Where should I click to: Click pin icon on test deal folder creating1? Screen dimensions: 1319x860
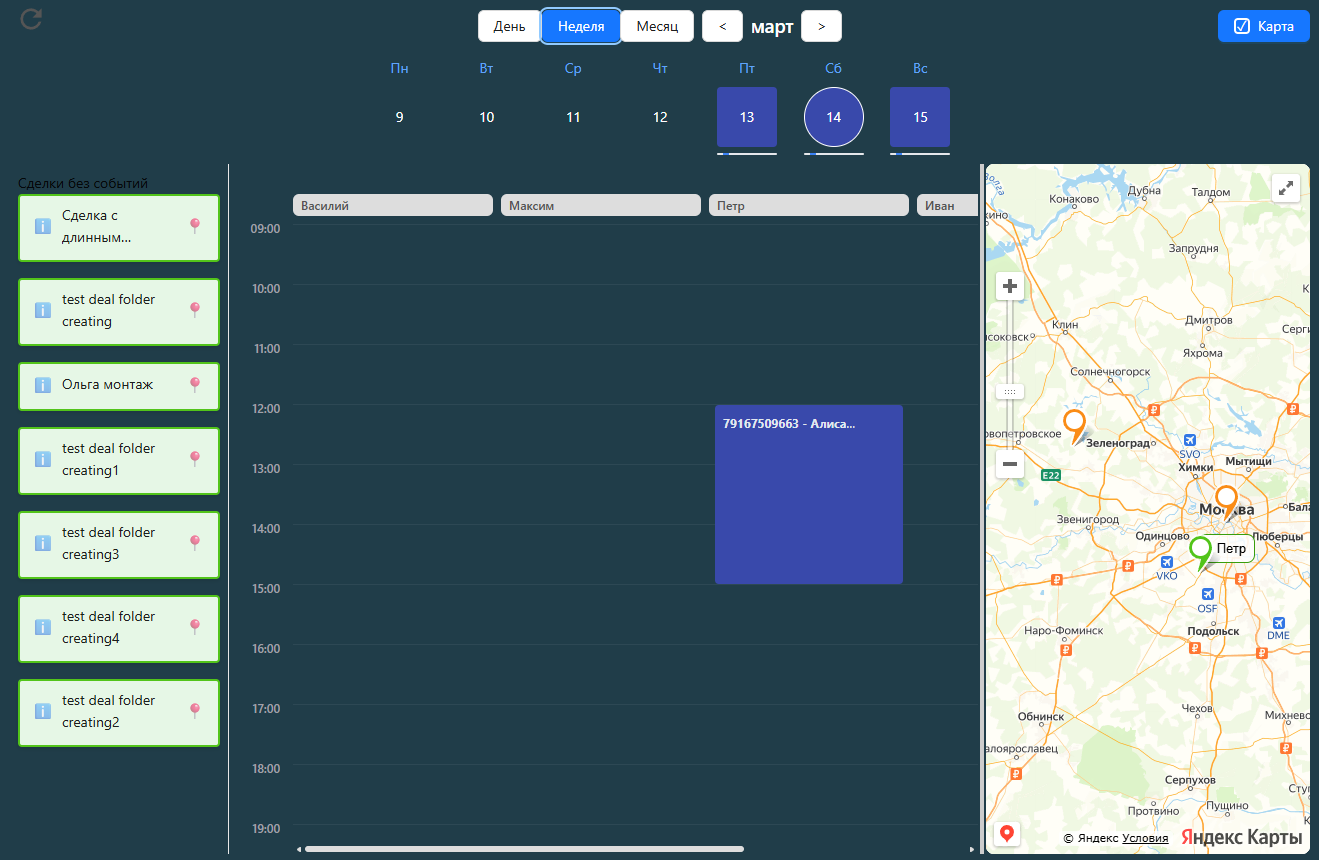click(195, 458)
